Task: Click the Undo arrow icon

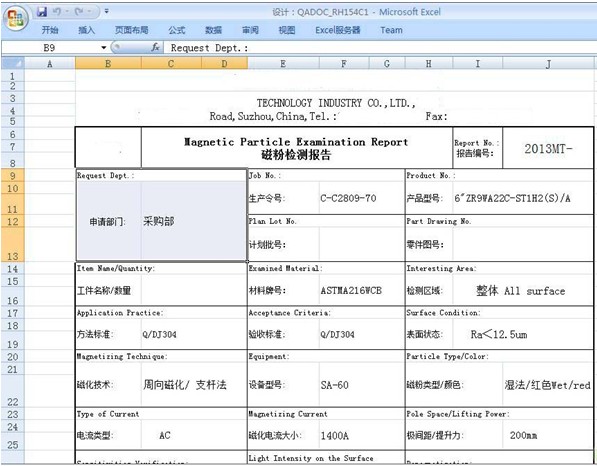Action: [57, 12]
